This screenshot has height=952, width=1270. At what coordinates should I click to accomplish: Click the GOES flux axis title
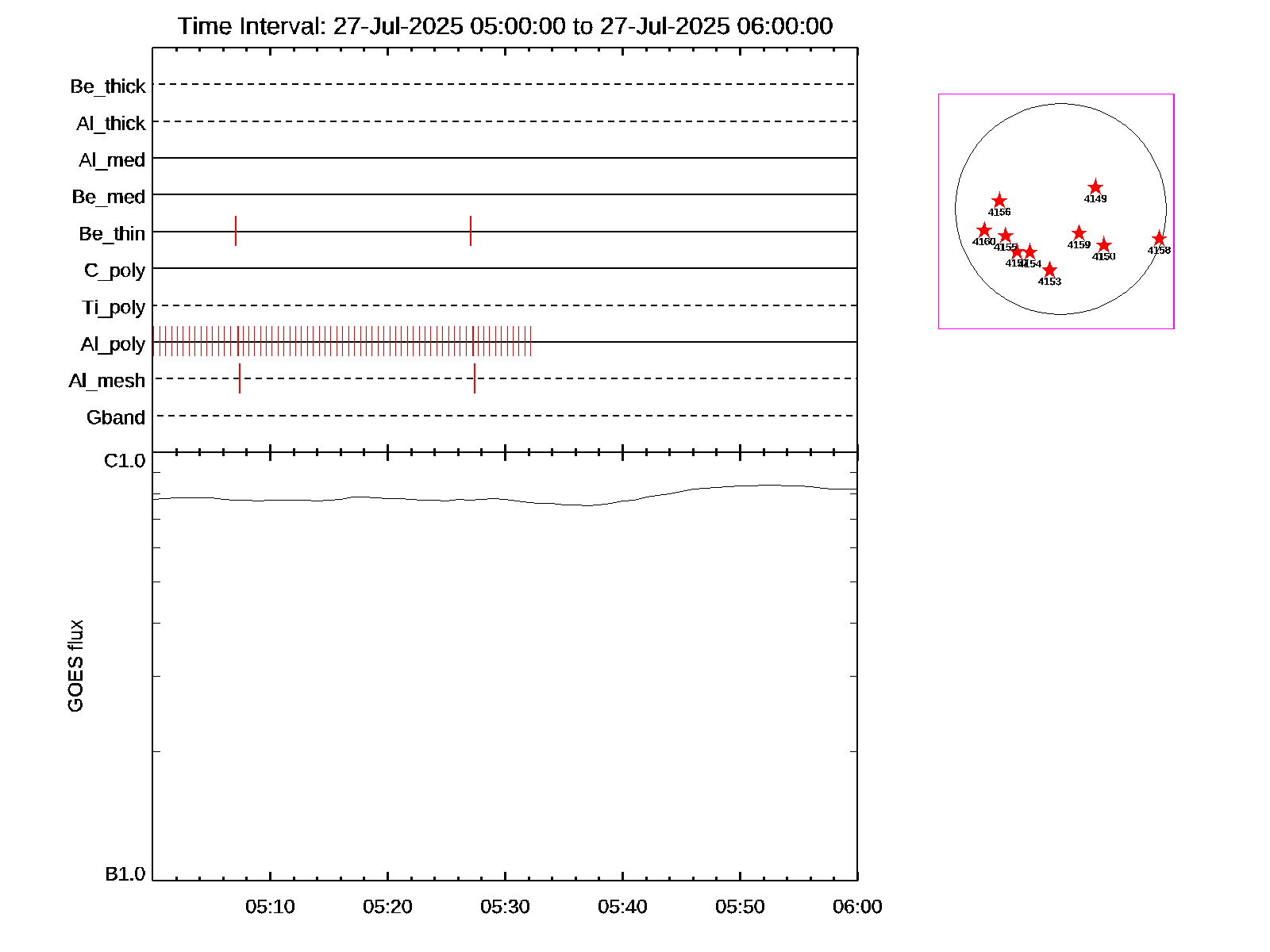pyautogui.click(x=75, y=666)
